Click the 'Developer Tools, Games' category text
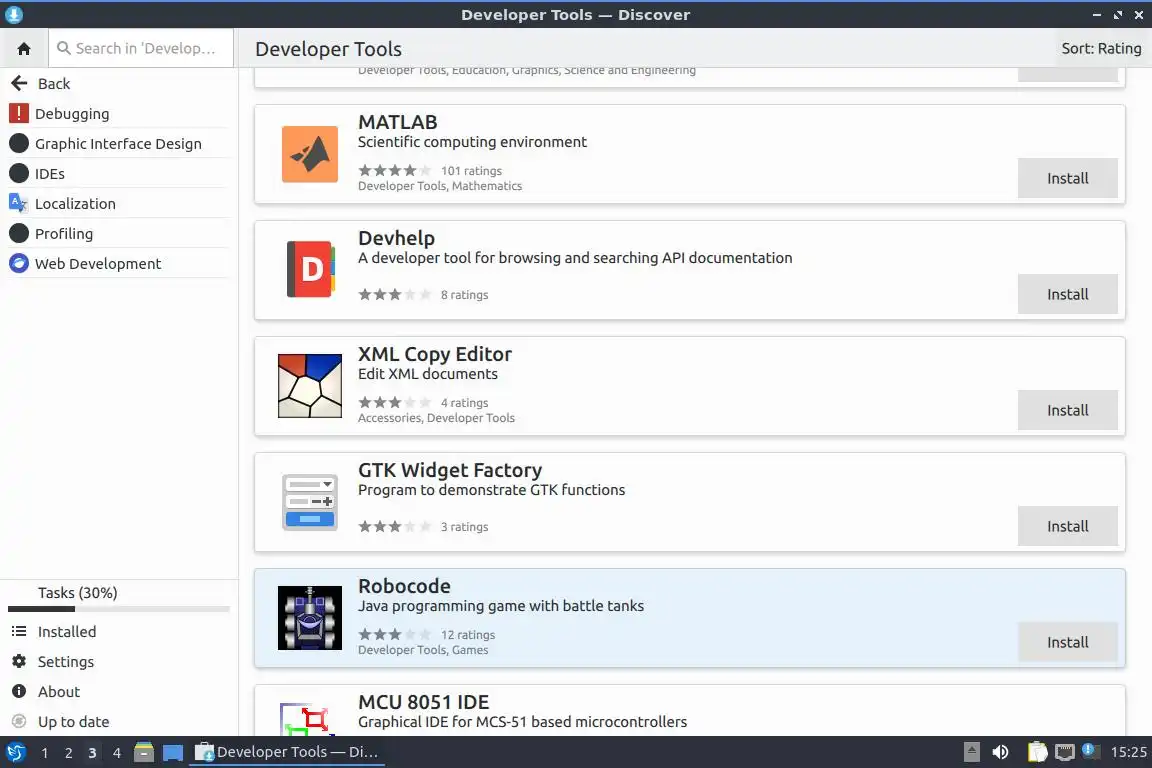1152x768 pixels. [x=423, y=650]
